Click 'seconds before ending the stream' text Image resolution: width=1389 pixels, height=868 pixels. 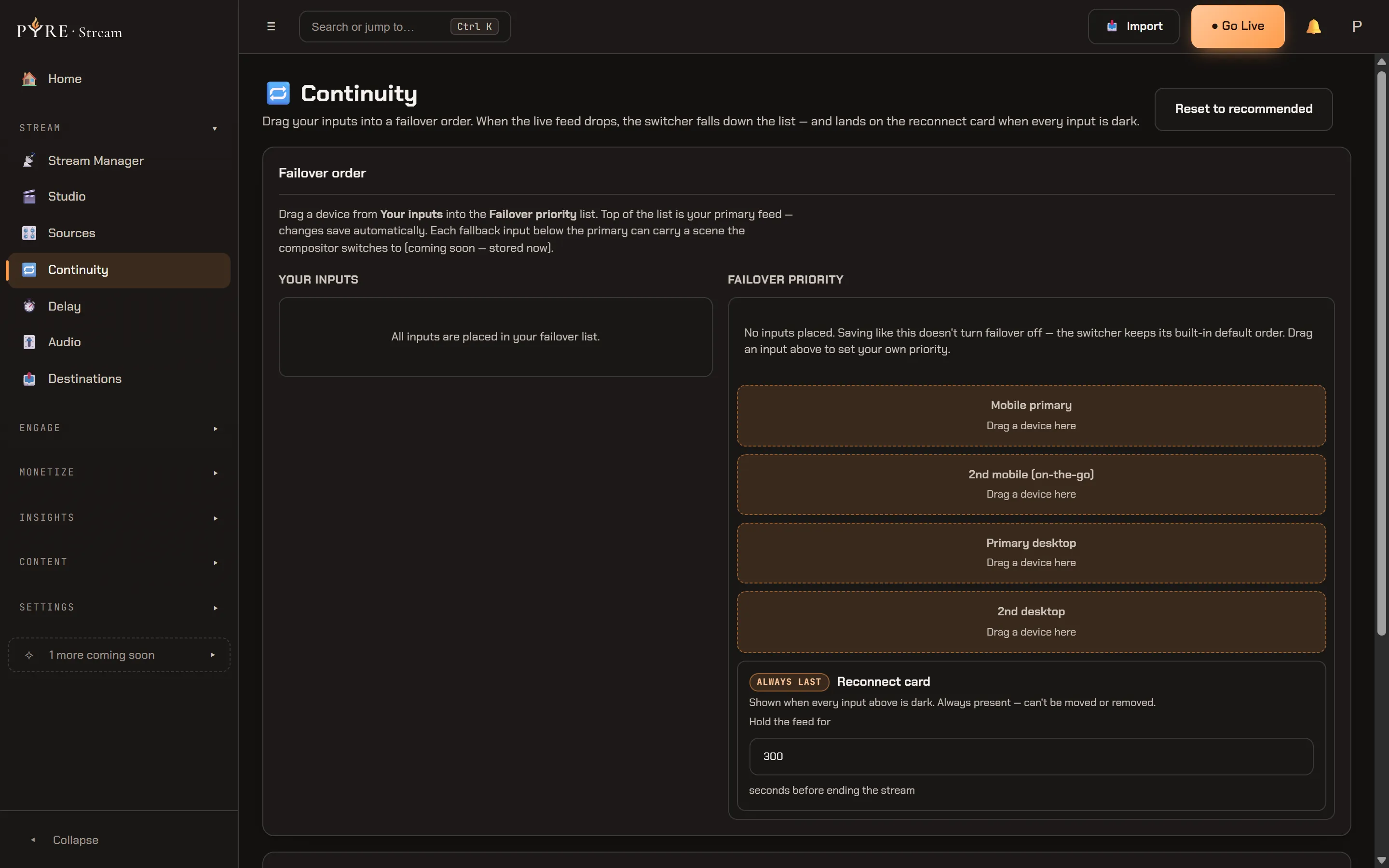[831, 790]
